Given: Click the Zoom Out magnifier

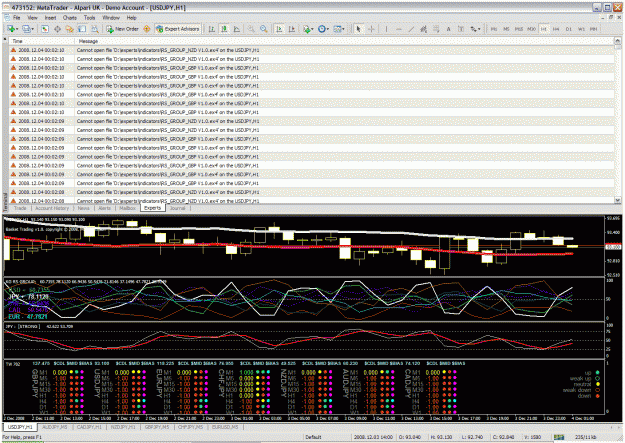Looking at the screenshot, I should pyautogui.click(x=263, y=29).
